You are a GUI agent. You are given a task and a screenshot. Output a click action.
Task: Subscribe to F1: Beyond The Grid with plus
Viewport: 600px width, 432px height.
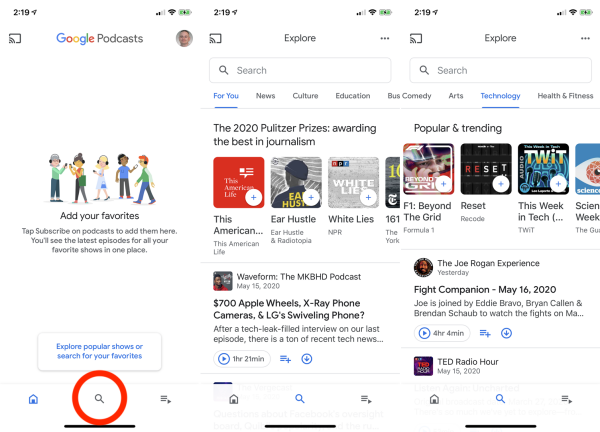point(443,184)
